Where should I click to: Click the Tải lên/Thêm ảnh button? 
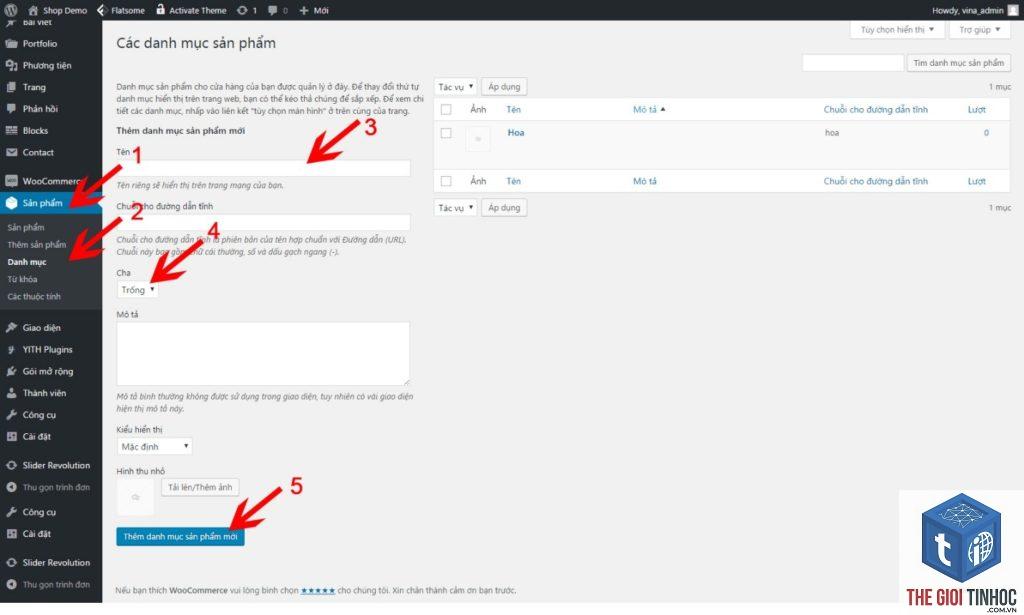200,488
